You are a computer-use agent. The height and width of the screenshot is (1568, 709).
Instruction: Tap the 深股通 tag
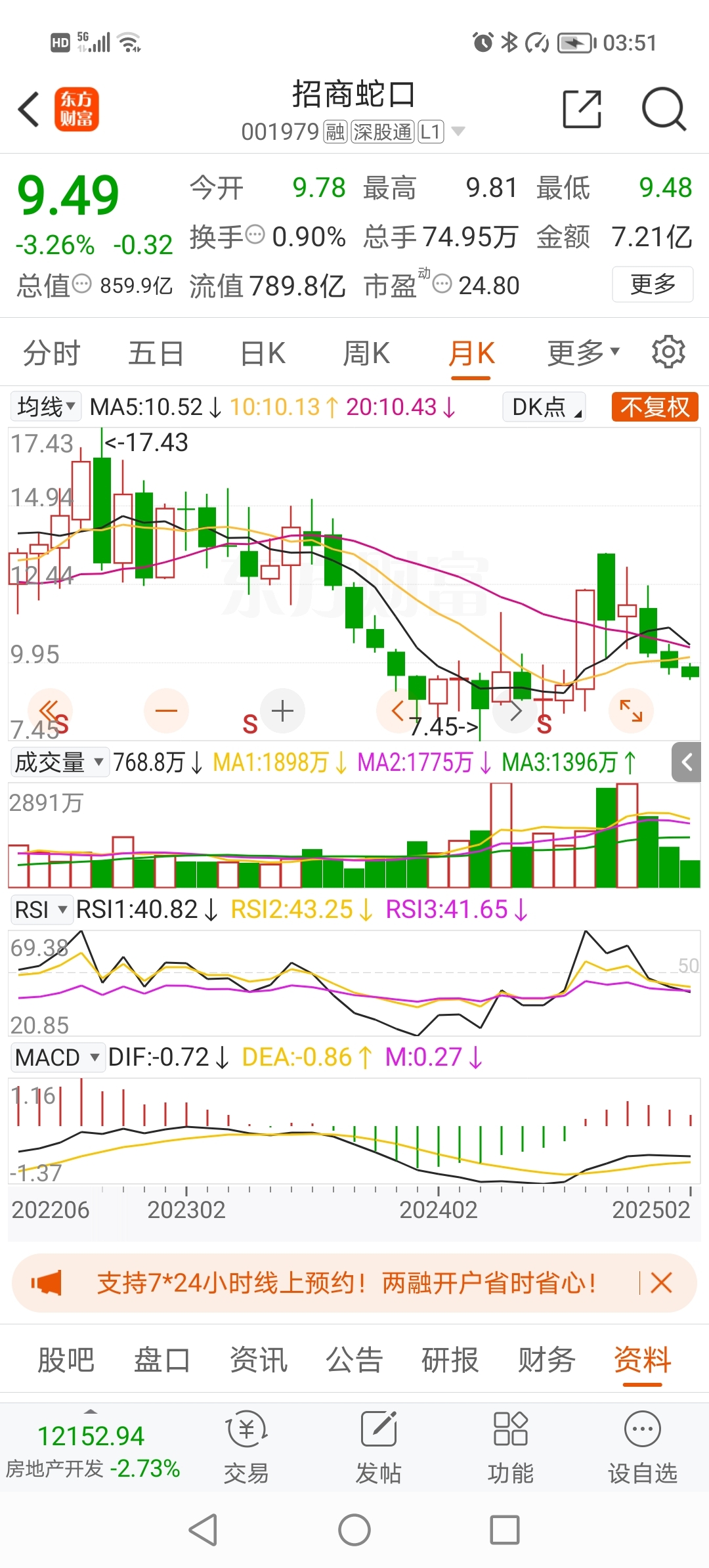tap(383, 132)
